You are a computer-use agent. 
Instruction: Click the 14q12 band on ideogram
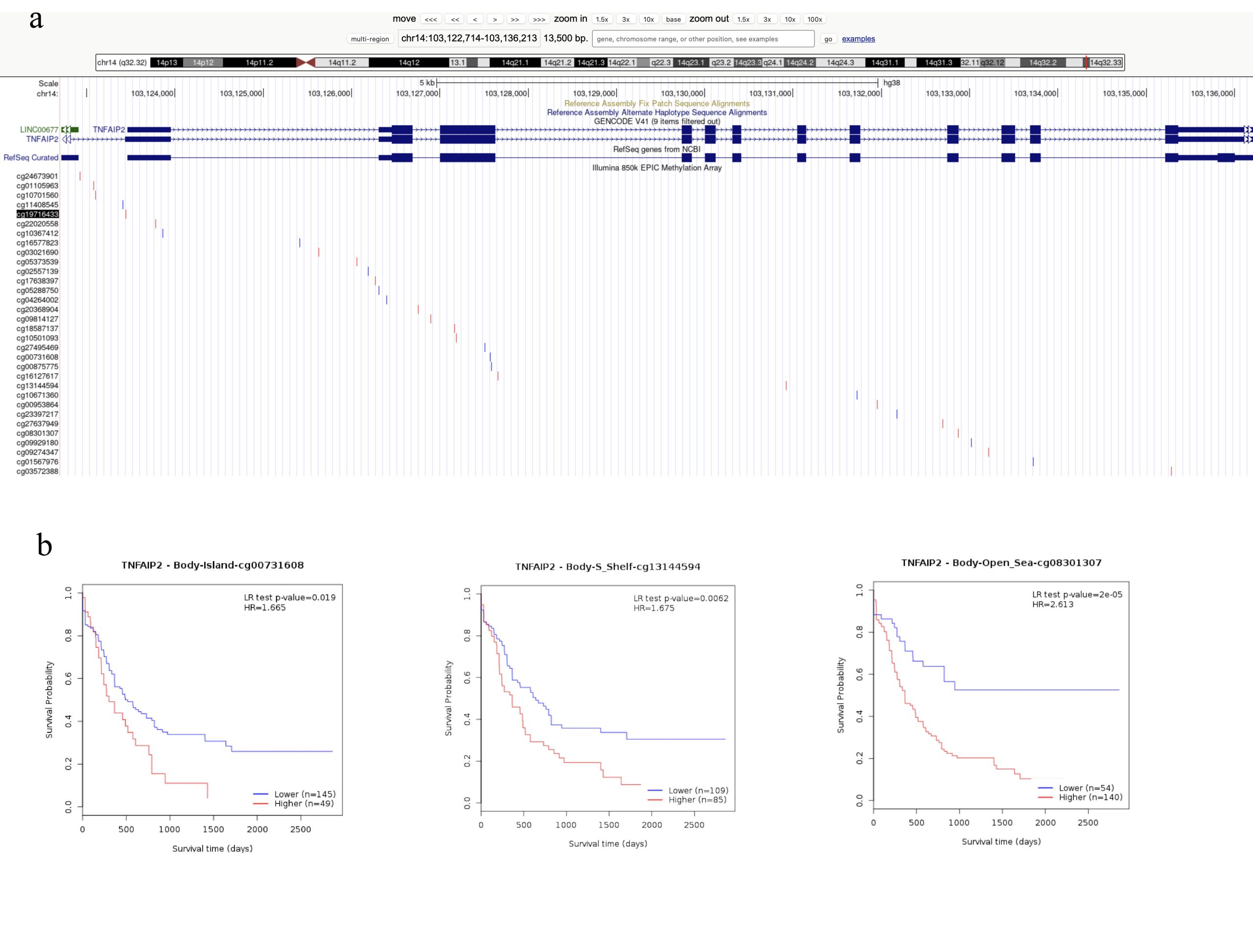(x=409, y=62)
